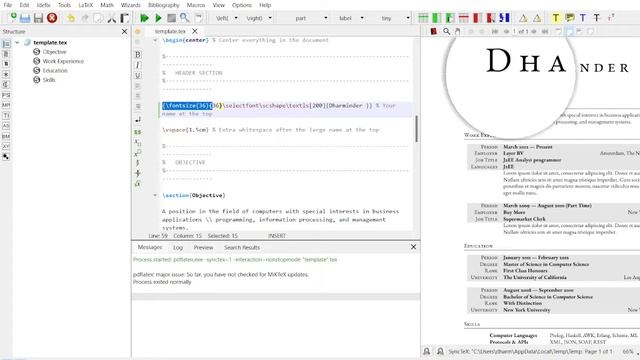Insert subscript with the x-subscript icon

(138, 142)
